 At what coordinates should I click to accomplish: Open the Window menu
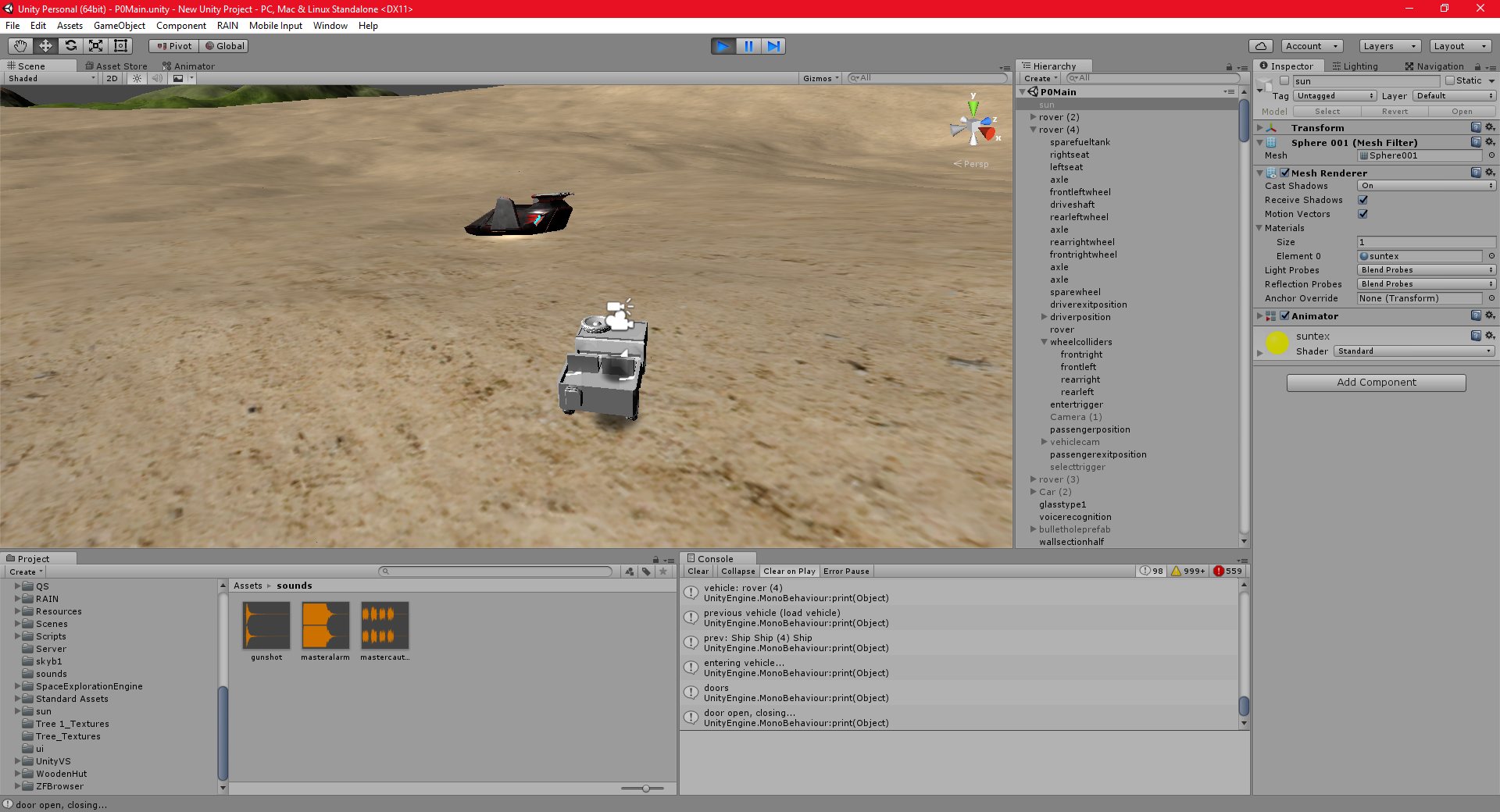click(x=330, y=26)
